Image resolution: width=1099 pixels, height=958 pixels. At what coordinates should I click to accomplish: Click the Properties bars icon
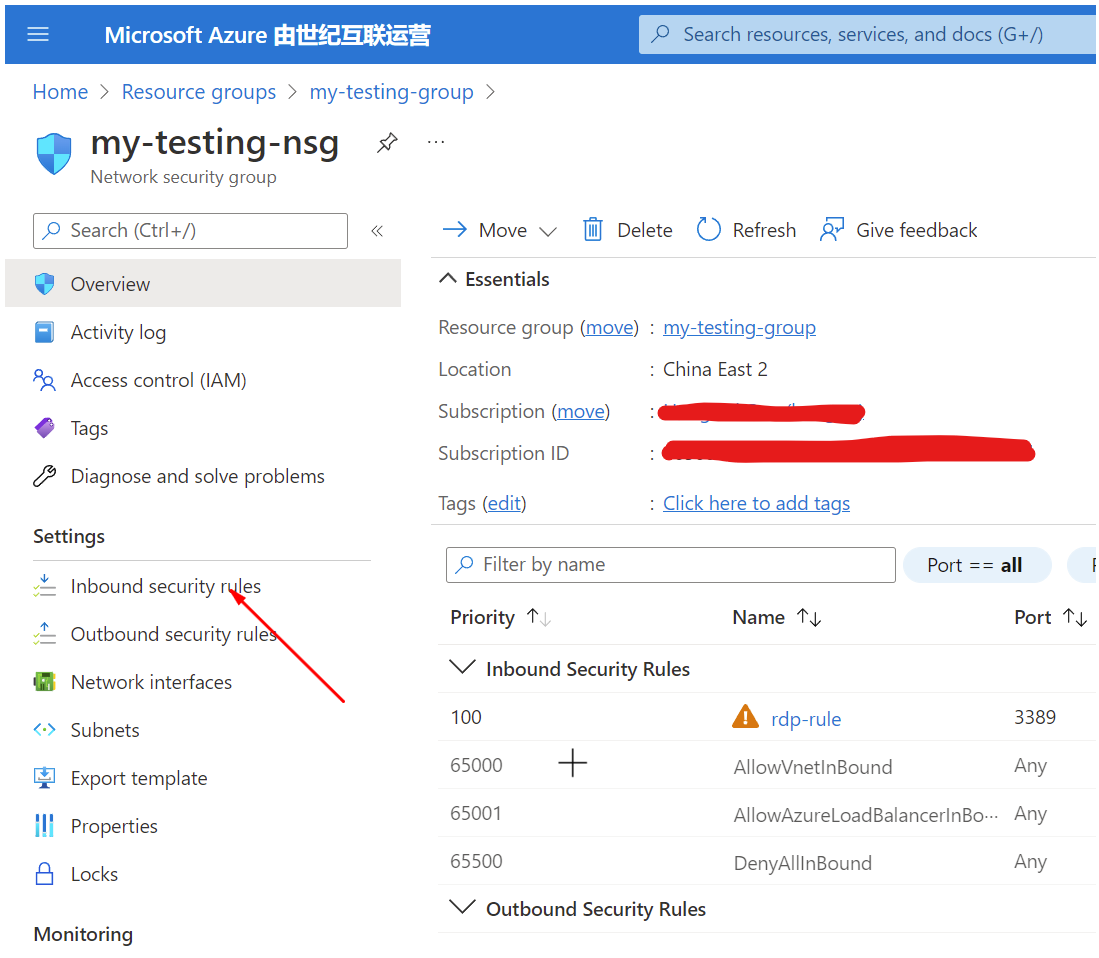tap(45, 826)
